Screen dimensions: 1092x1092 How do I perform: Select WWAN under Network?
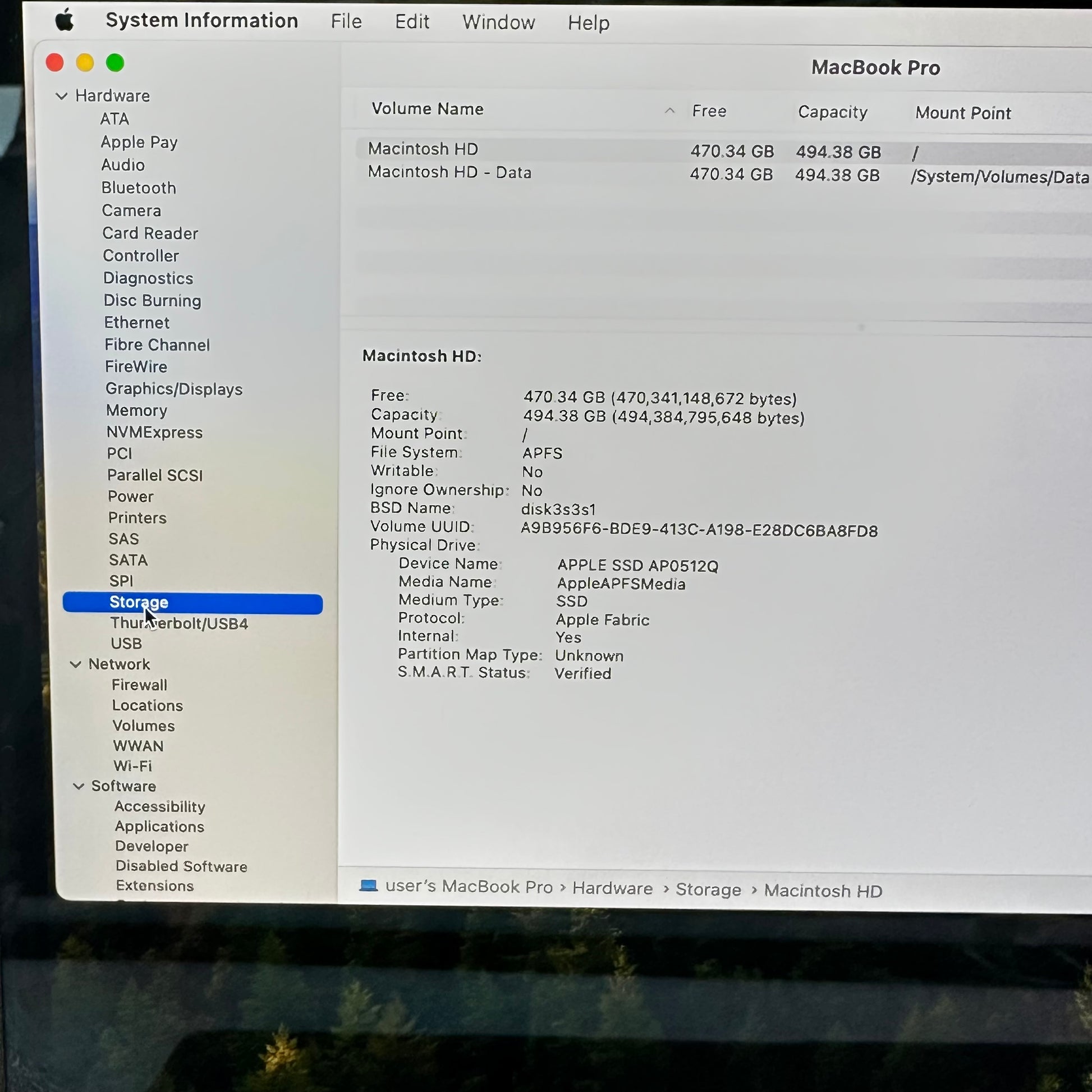pyautogui.click(x=138, y=746)
